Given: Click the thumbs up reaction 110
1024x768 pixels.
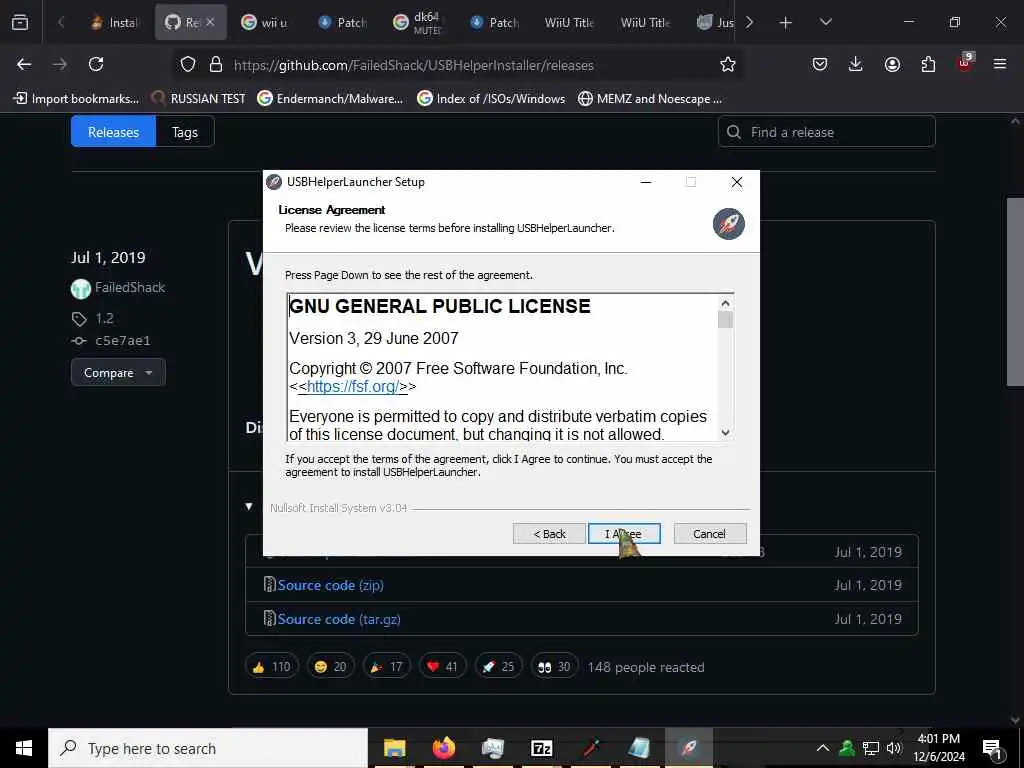Looking at the screenshot, I should (272, 667).
